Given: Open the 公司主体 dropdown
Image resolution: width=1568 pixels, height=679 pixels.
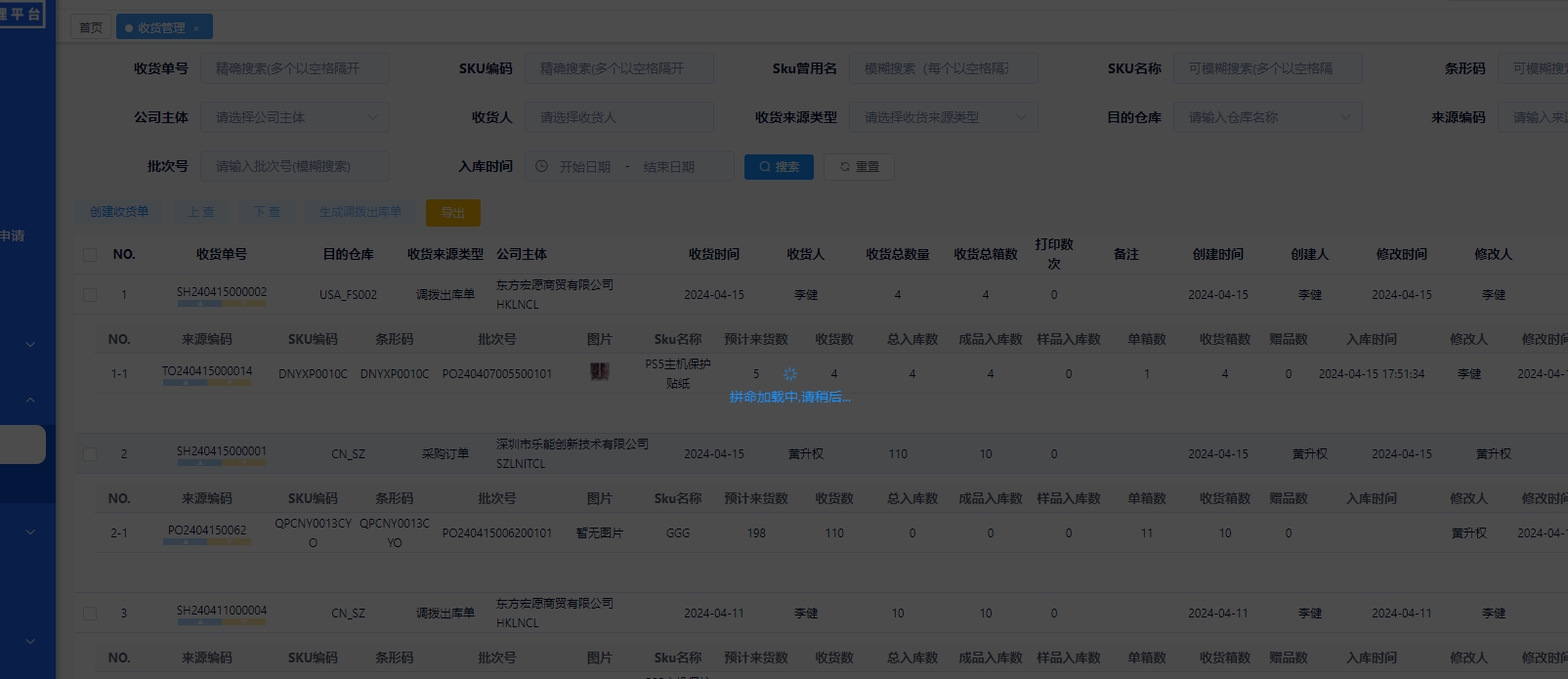Looking at the screenshot, I should click(294, 117).
